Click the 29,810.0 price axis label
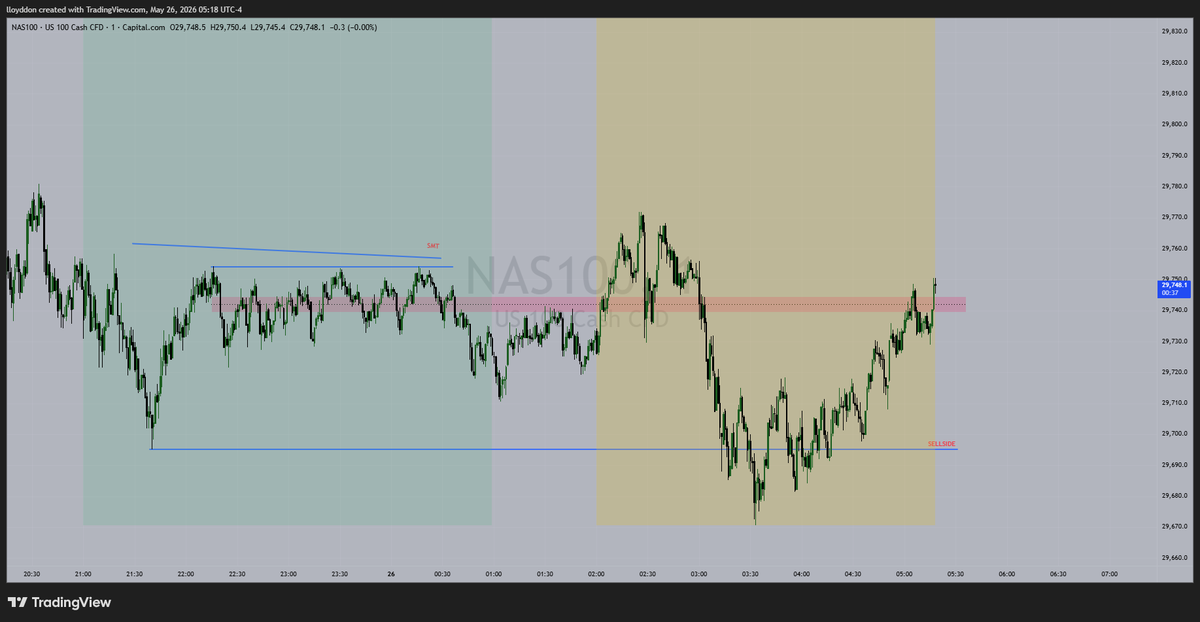Image resolution: width=1200 pixels, height=622 pixels. (x=1173, y=94)
